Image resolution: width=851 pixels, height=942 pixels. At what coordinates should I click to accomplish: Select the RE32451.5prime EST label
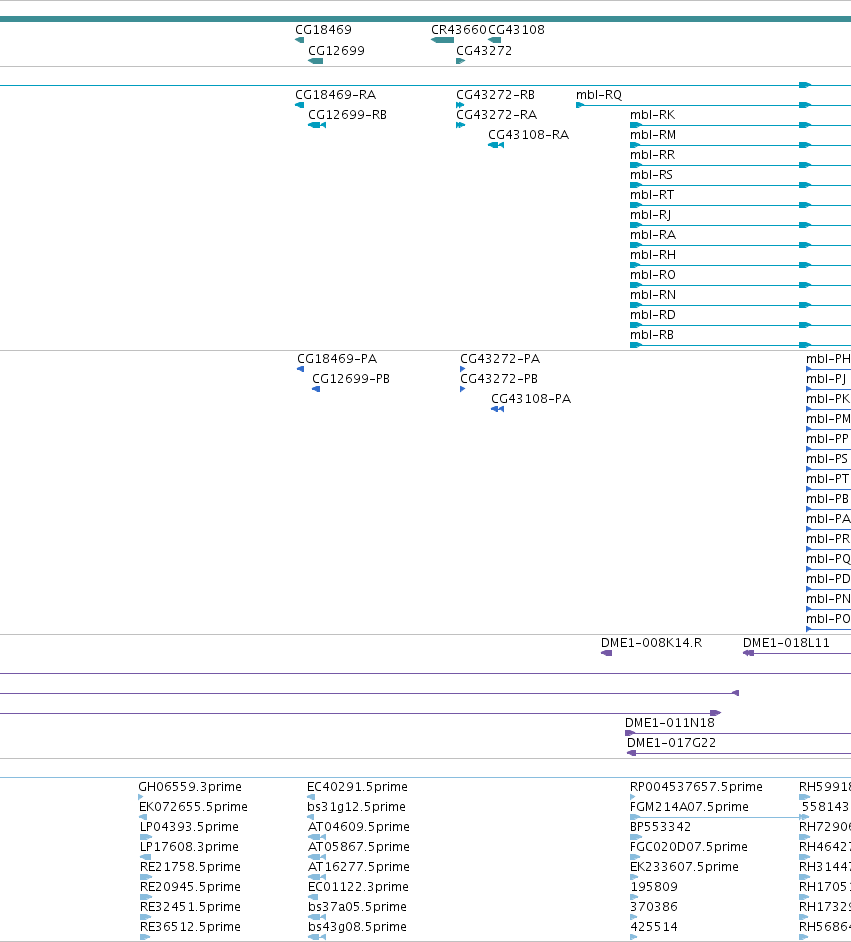[190, 907]
